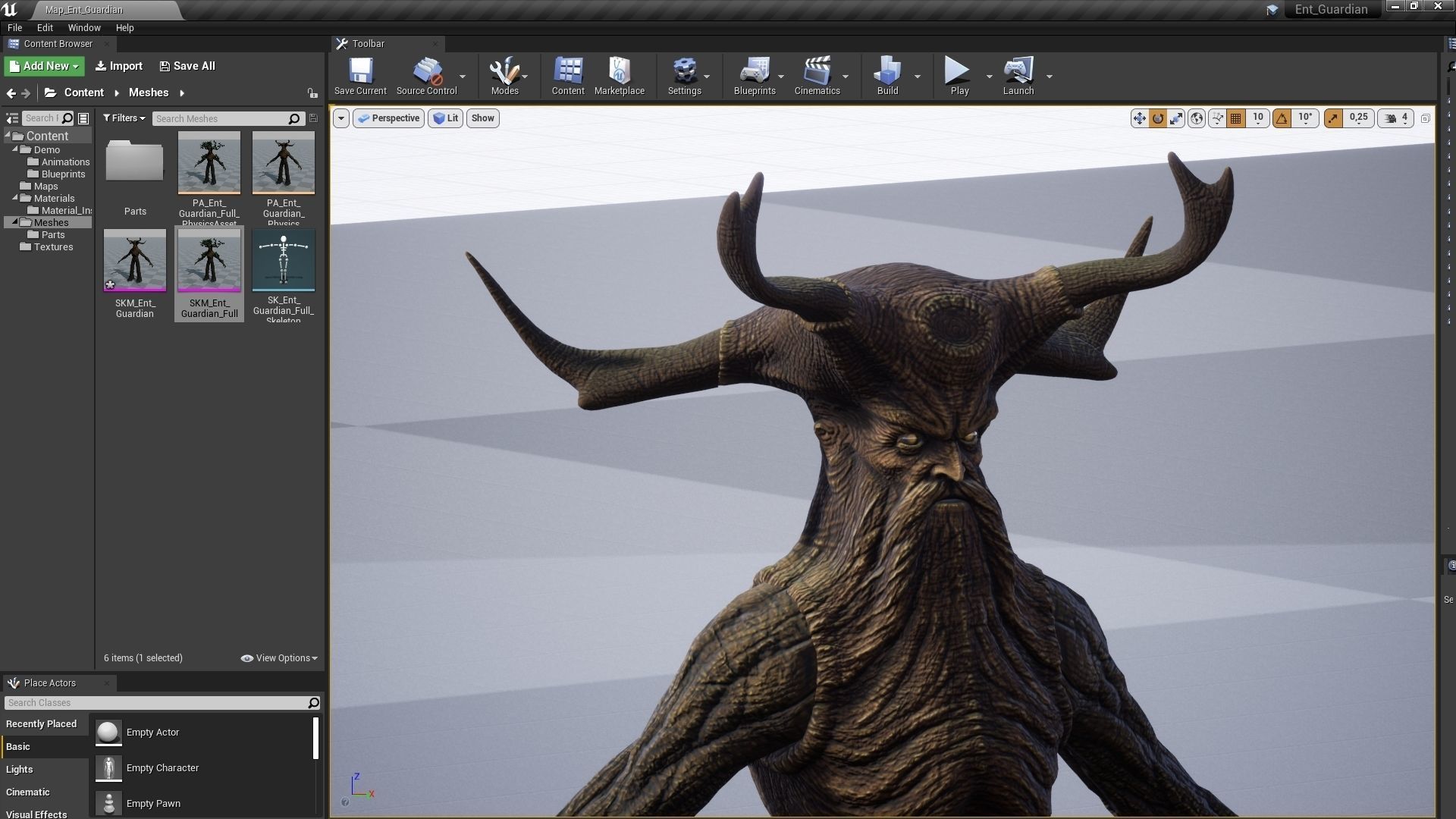Toggle scale snapping on or off
The height and width of the screenshot is (819, 1456).
click(x=1333, y=118)
